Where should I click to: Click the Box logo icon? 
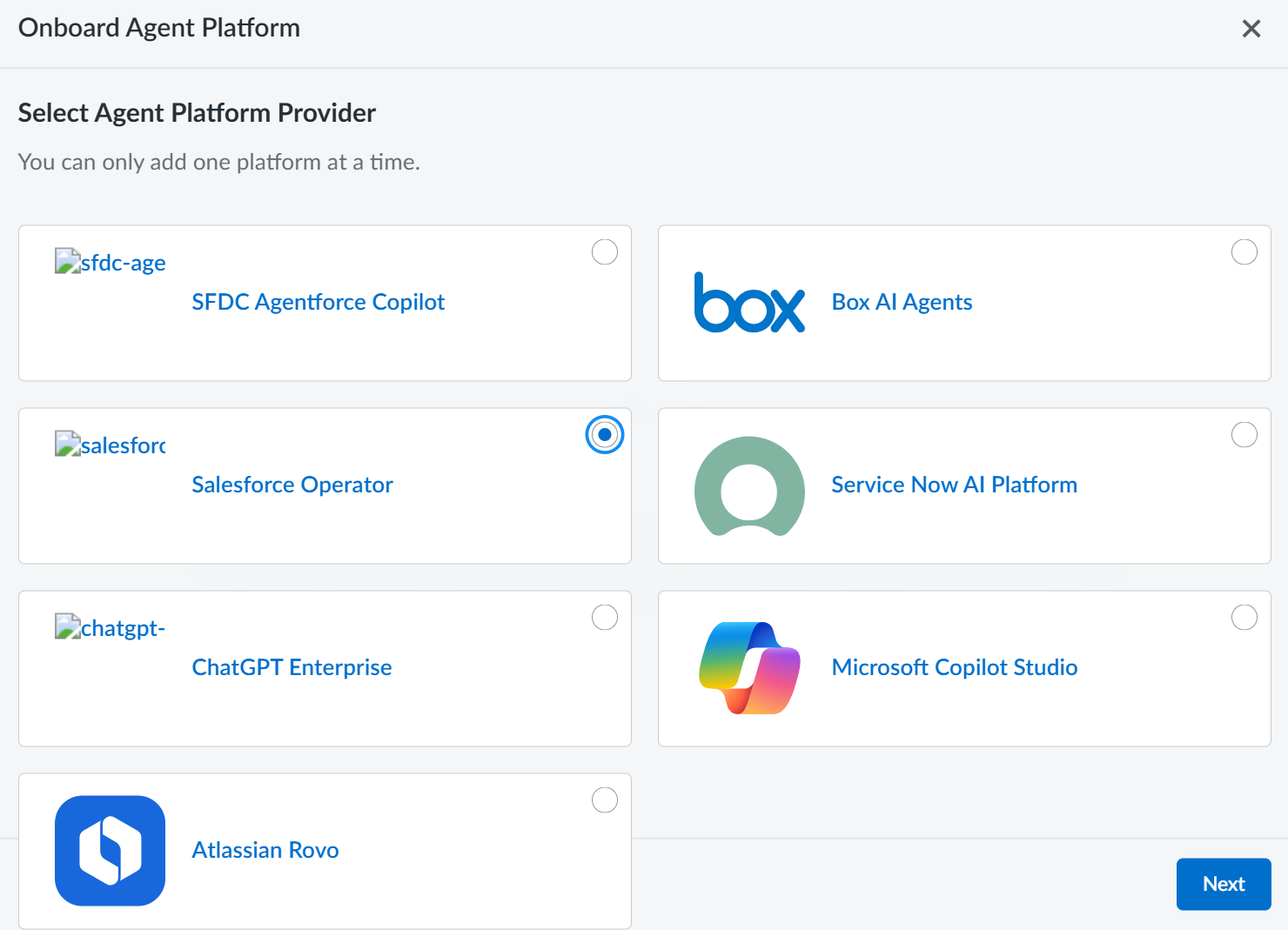(x=749, y=303)
